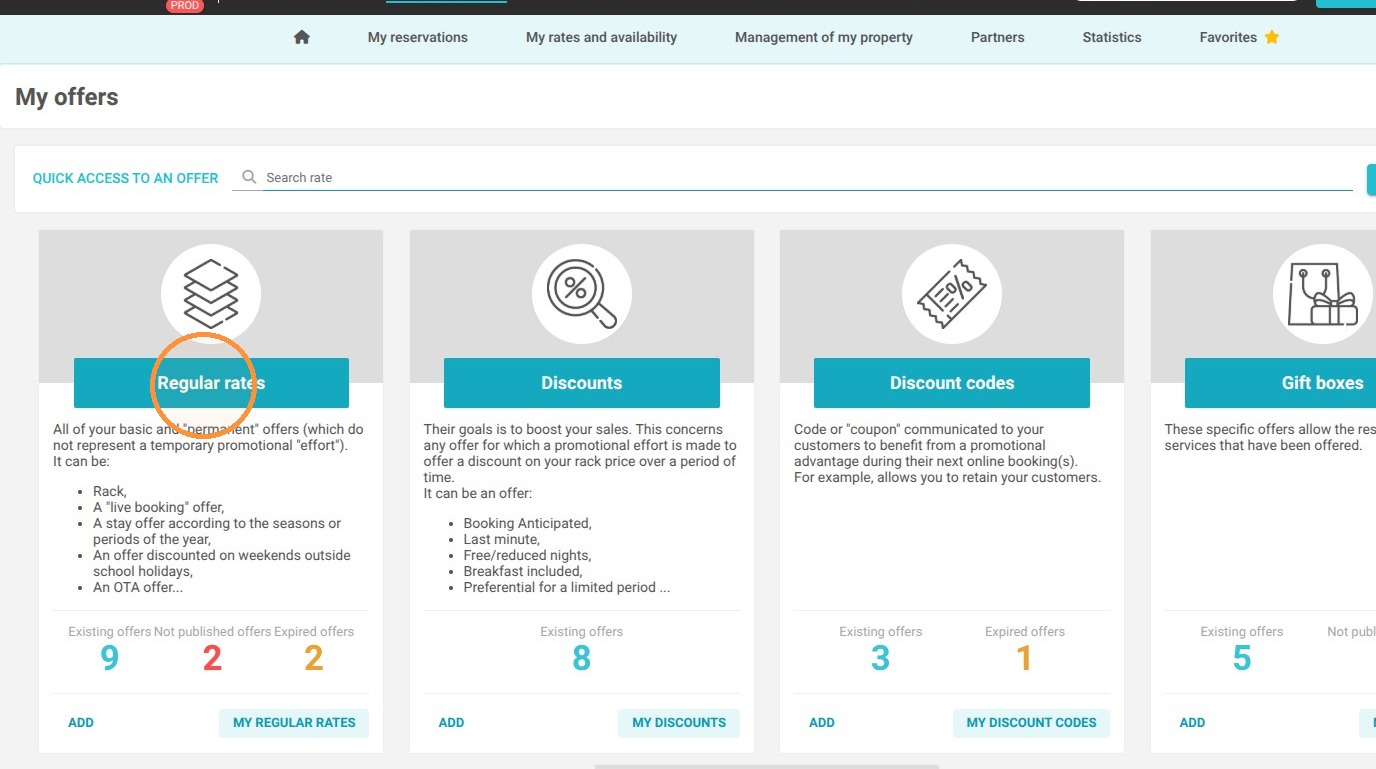
Task: Click "Existing offers" label in Discounts card
Action: (582, 632)
